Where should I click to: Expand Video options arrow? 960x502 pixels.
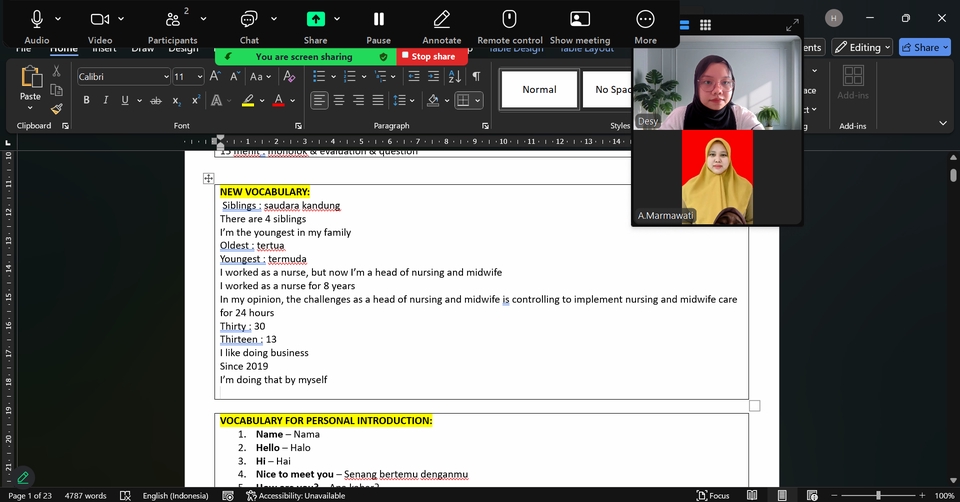[x=121, y=19]
